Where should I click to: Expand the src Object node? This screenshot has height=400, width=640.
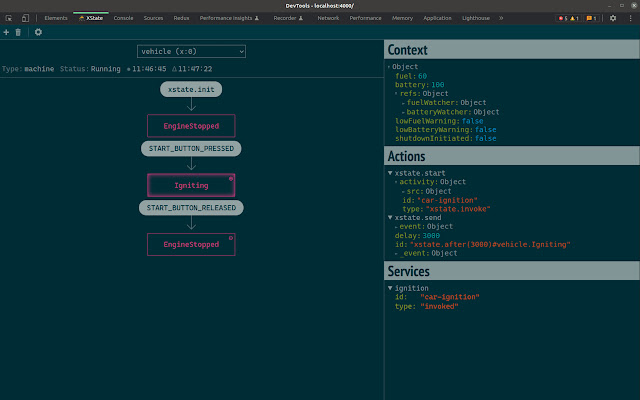coord(403,191)
